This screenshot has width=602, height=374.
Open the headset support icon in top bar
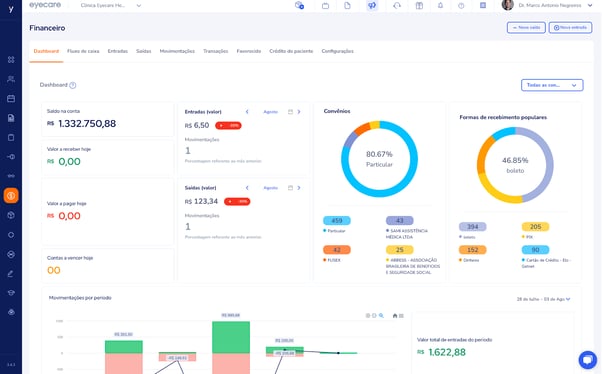pos(397,5)
